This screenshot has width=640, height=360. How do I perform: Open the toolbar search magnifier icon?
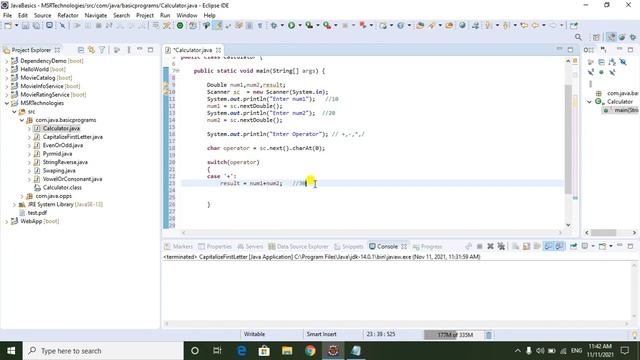click(x=578, y=37)
